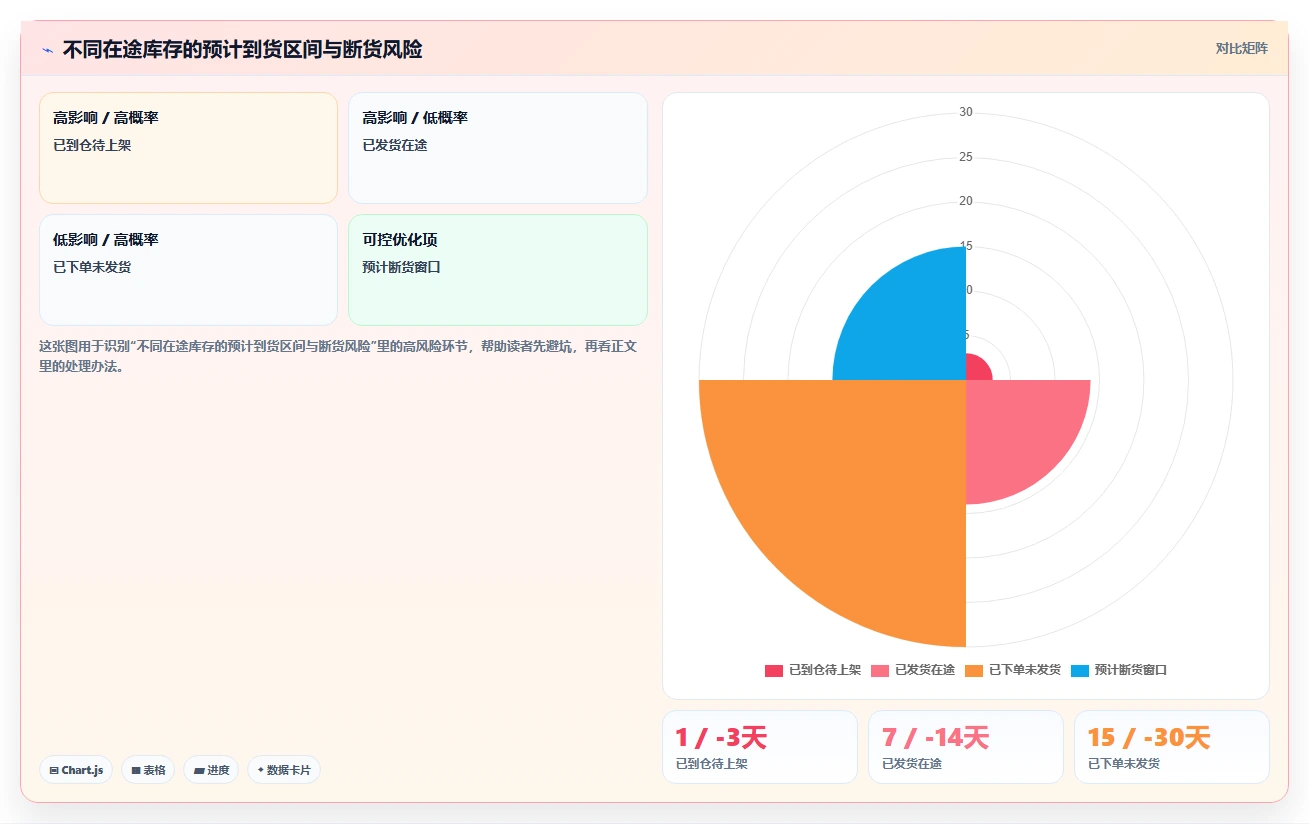Click 已下单未发货 text in the matrix card
This screenshot has height=824, width=1309.
[92, 267]
